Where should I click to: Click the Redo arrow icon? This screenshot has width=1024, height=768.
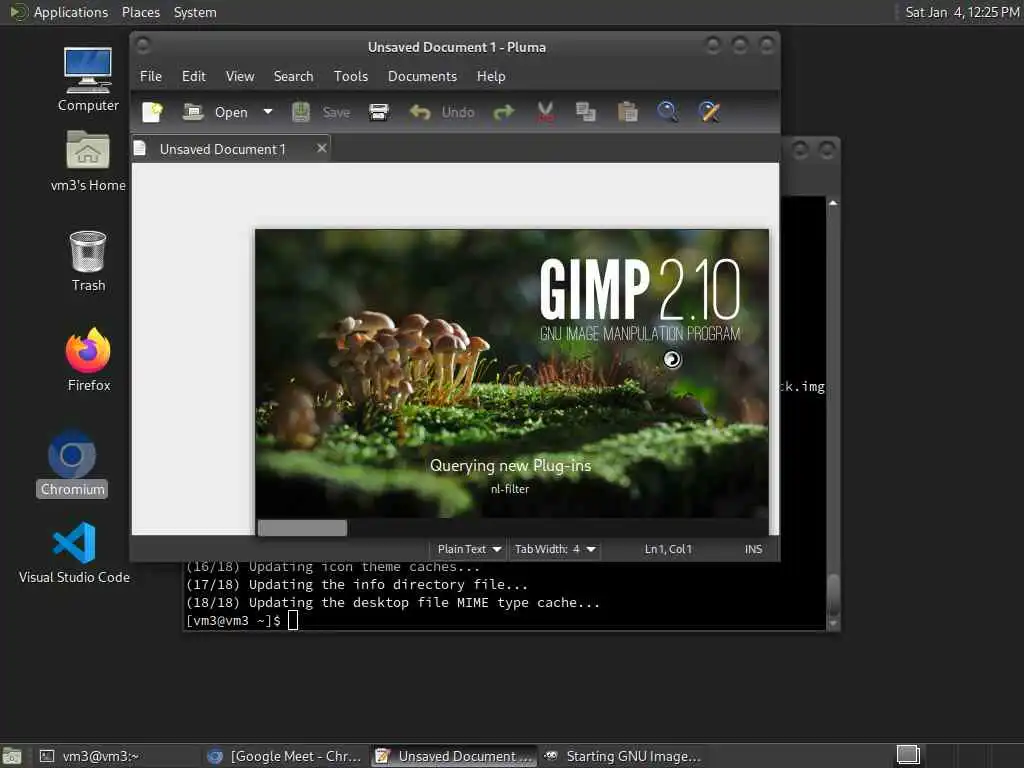(504, 112)
